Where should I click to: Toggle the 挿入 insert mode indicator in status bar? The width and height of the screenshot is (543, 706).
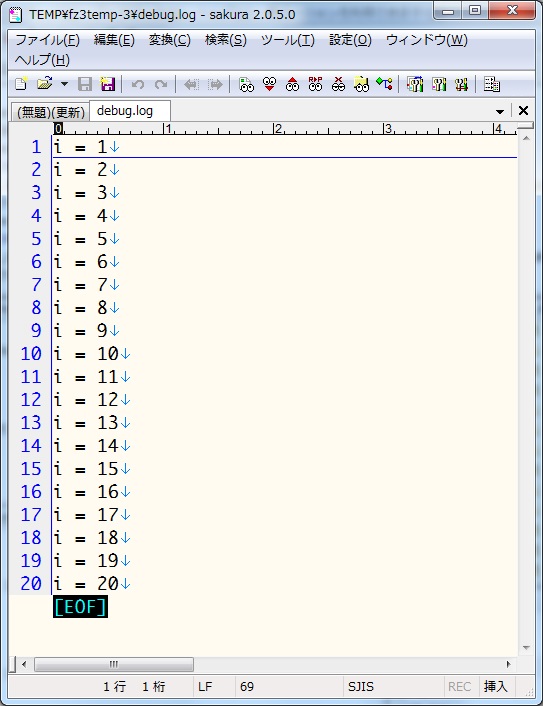496,686
